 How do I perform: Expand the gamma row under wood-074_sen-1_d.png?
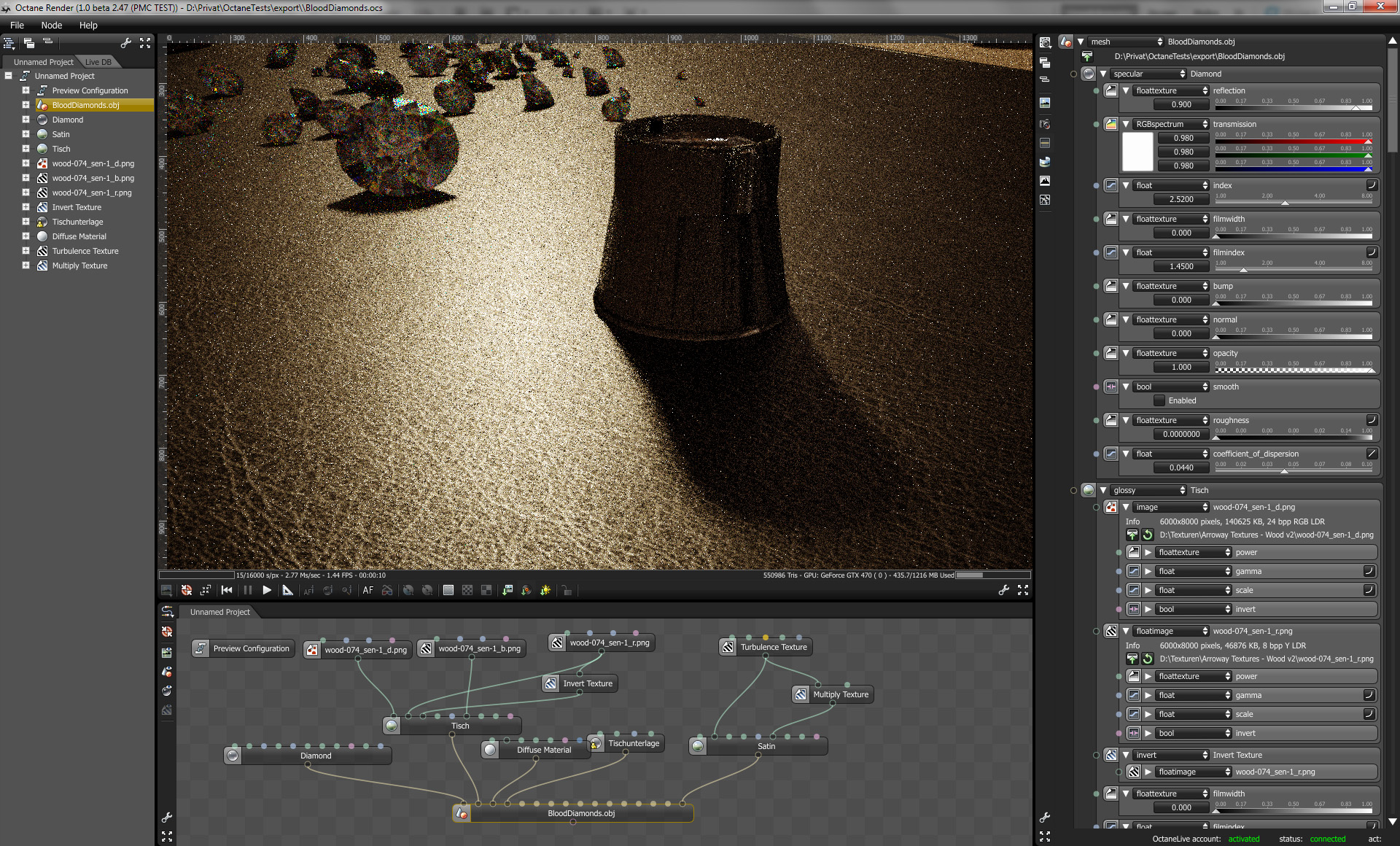tap(1148, 571)
